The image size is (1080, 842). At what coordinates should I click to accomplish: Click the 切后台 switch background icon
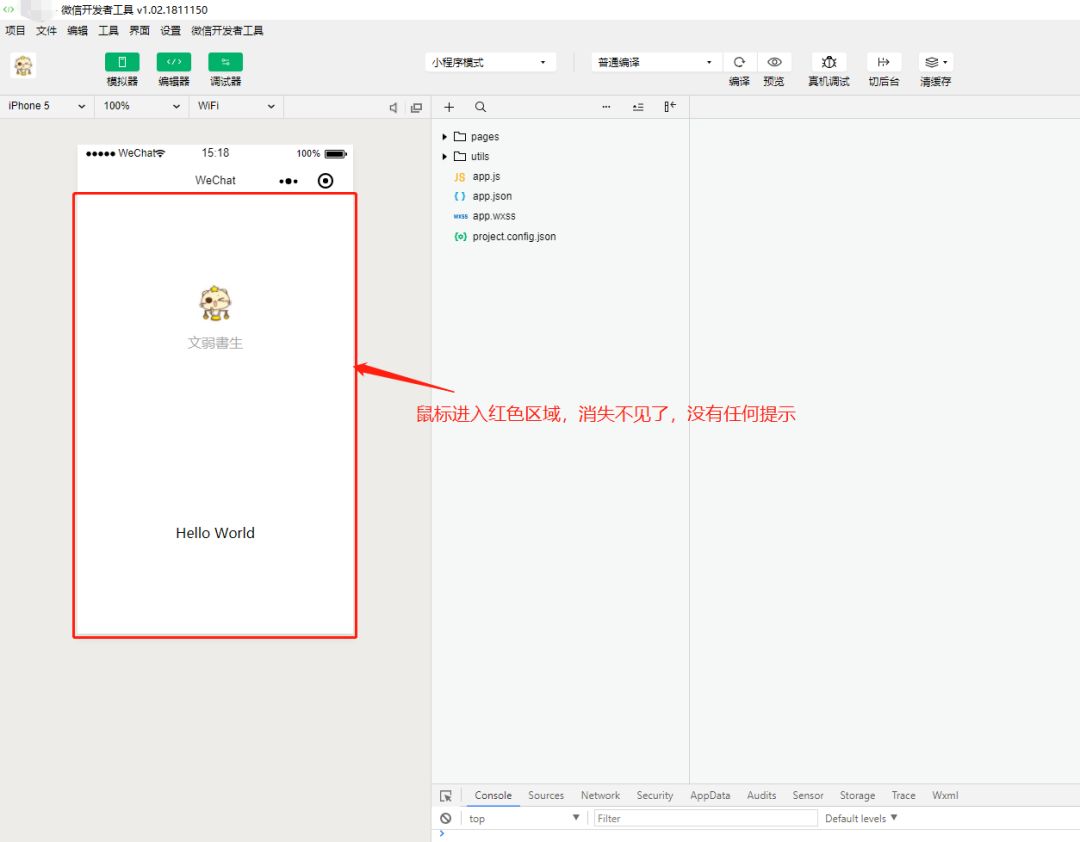[x=884, y=62]
